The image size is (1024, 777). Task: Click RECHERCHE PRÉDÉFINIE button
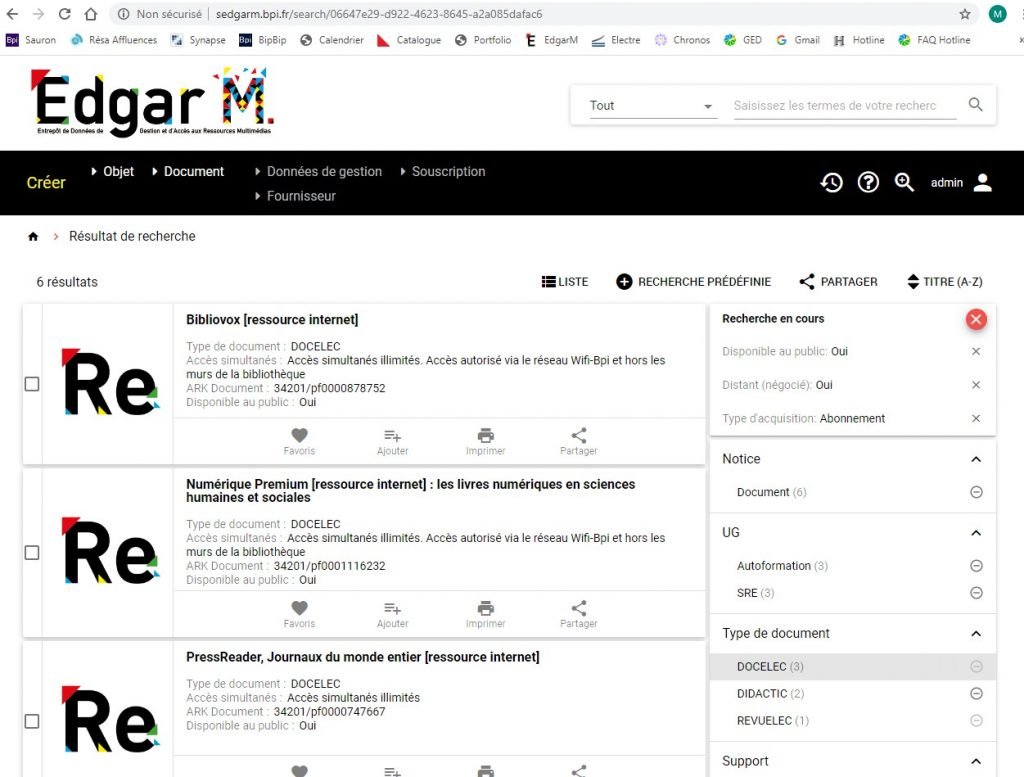click(x=694, y=281)
